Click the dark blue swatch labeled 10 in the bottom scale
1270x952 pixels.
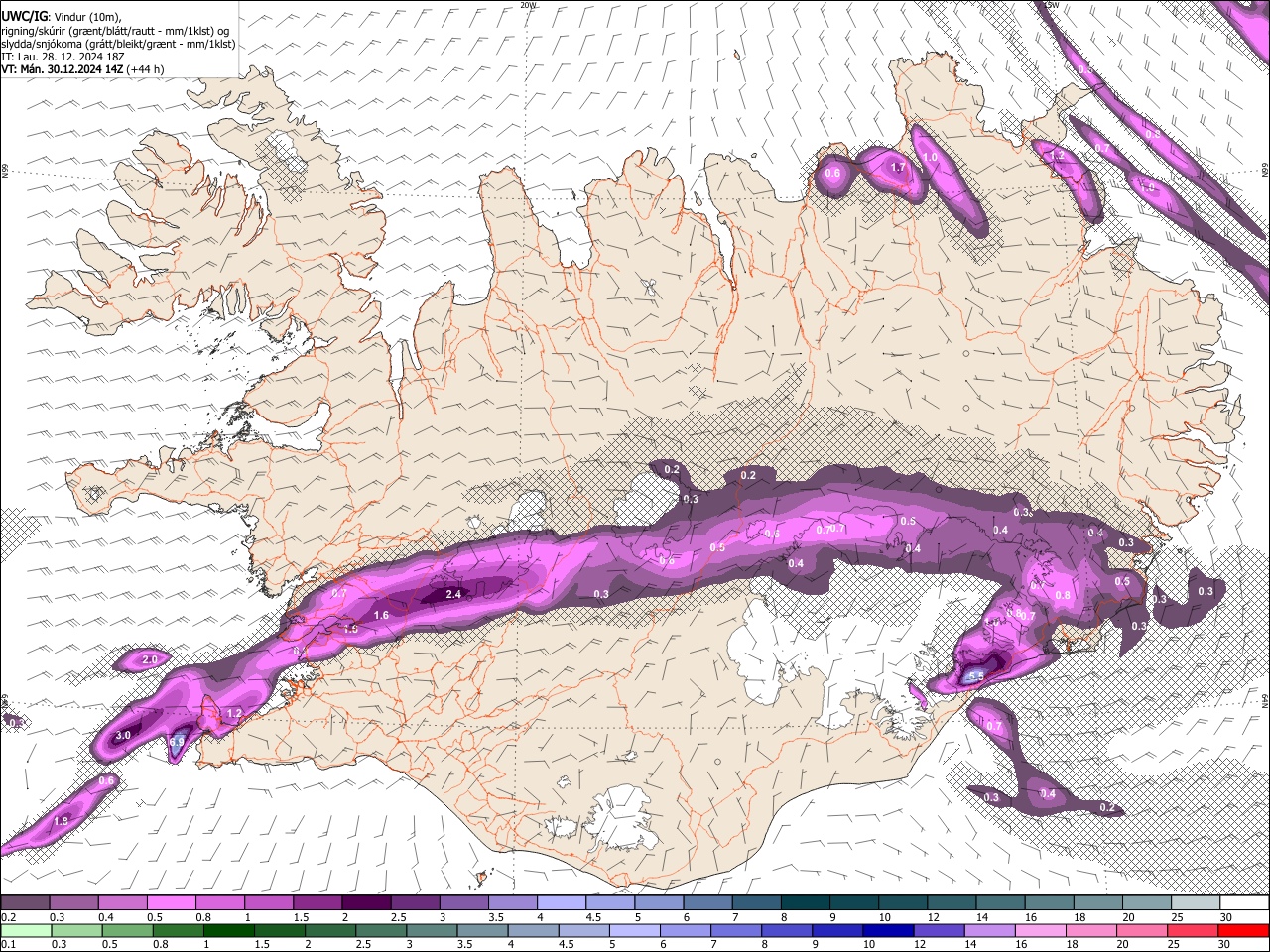pos(887,930)
